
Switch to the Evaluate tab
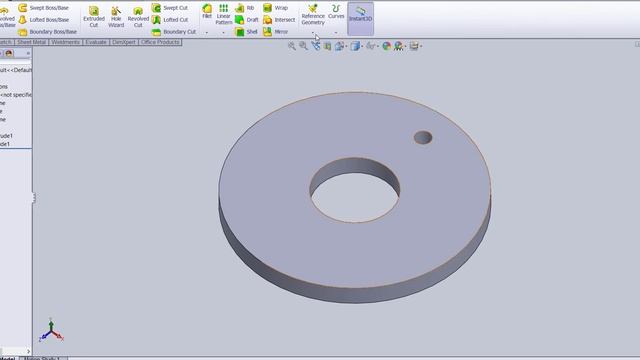click(x=96, y=42)
